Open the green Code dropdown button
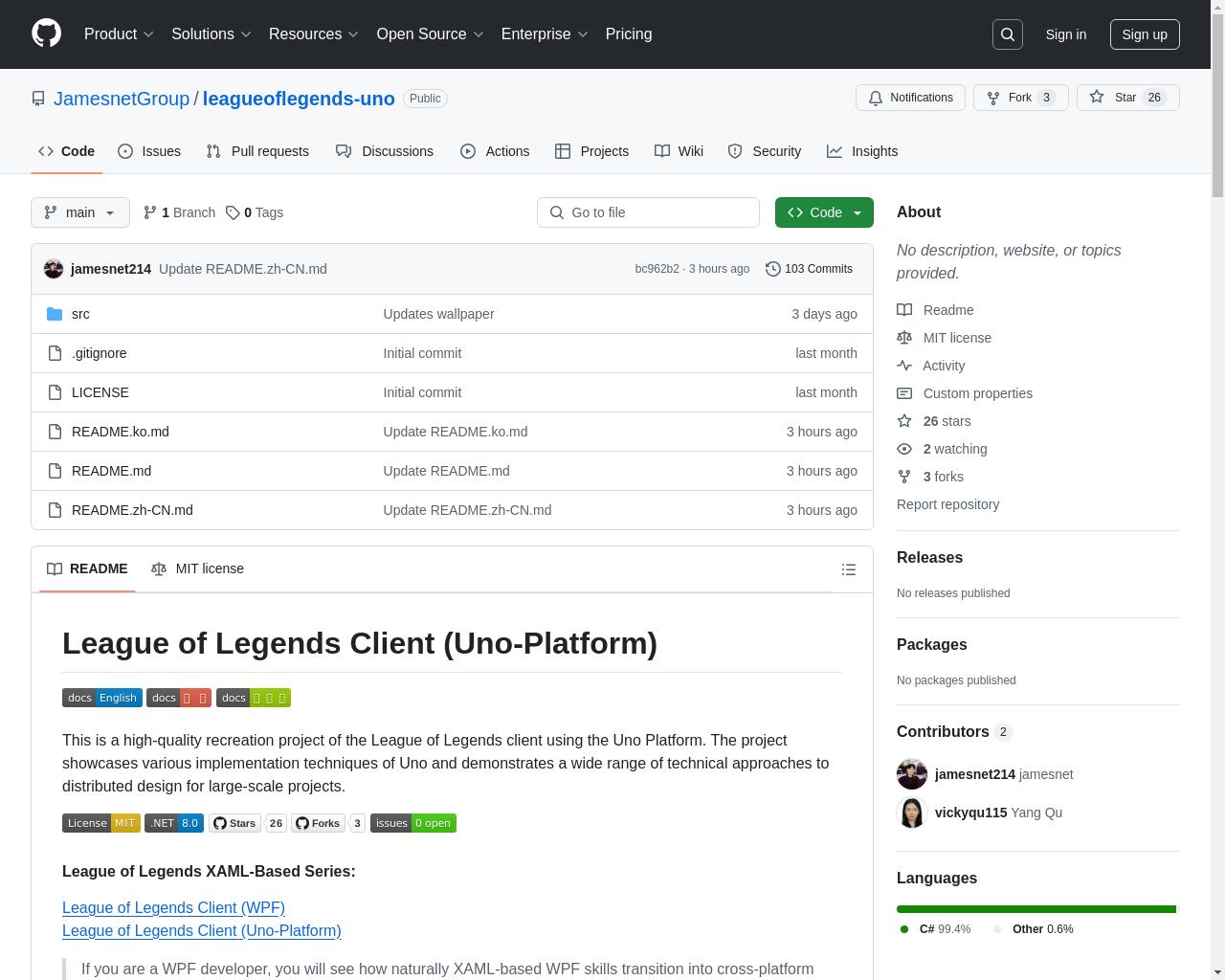Screen dimensions: 1225x980 (x=824, y=212)
